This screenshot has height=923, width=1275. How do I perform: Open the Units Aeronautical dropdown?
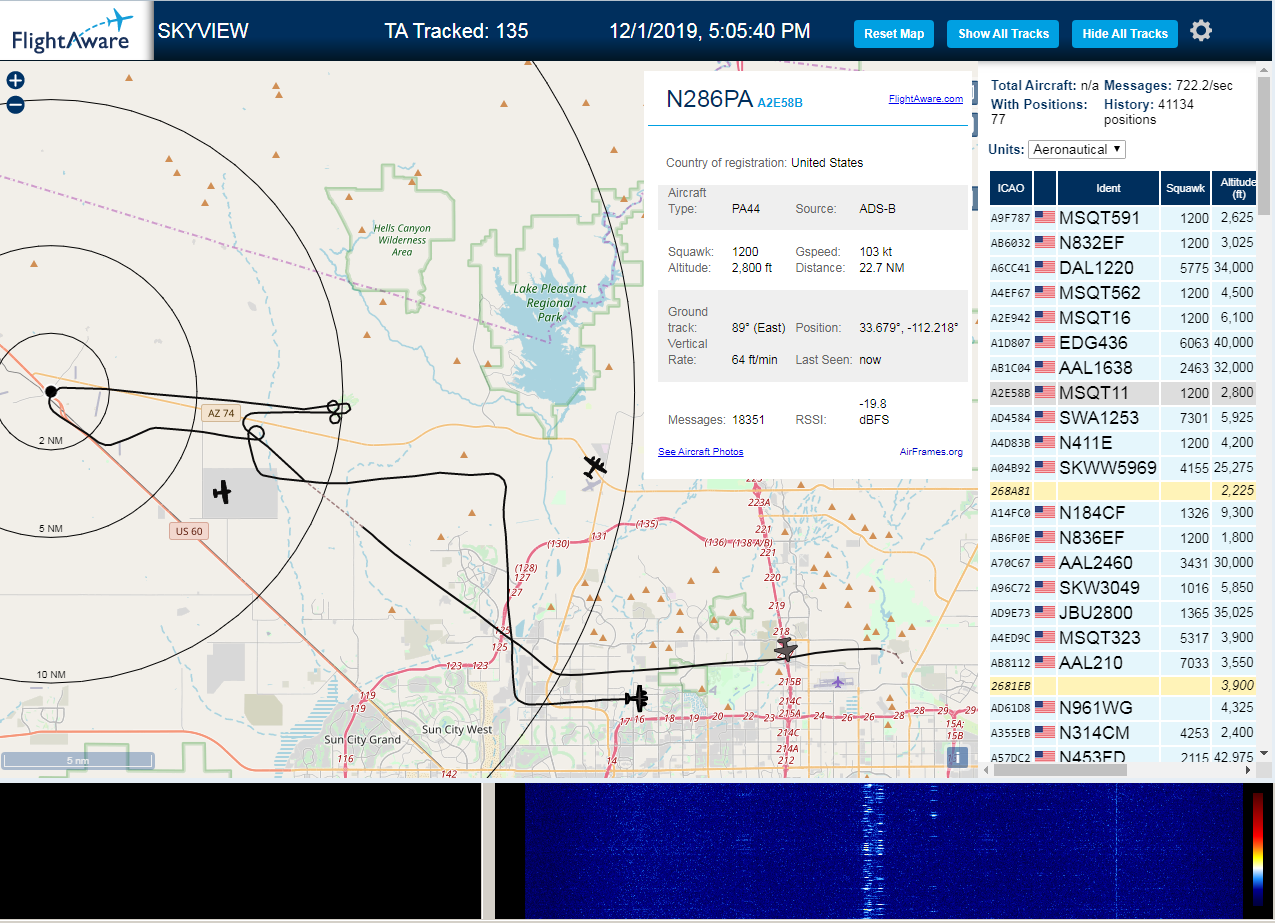pos(1077,149)
